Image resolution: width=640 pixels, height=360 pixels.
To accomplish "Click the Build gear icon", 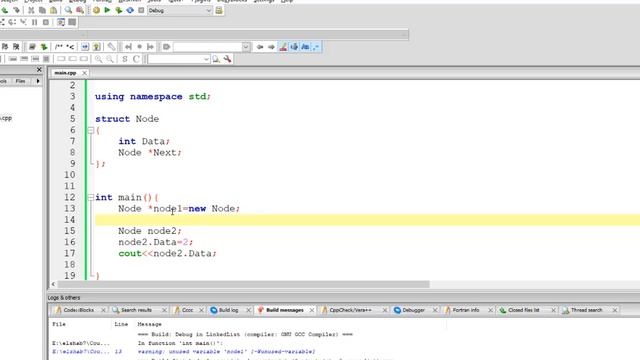I will (96, 10).
